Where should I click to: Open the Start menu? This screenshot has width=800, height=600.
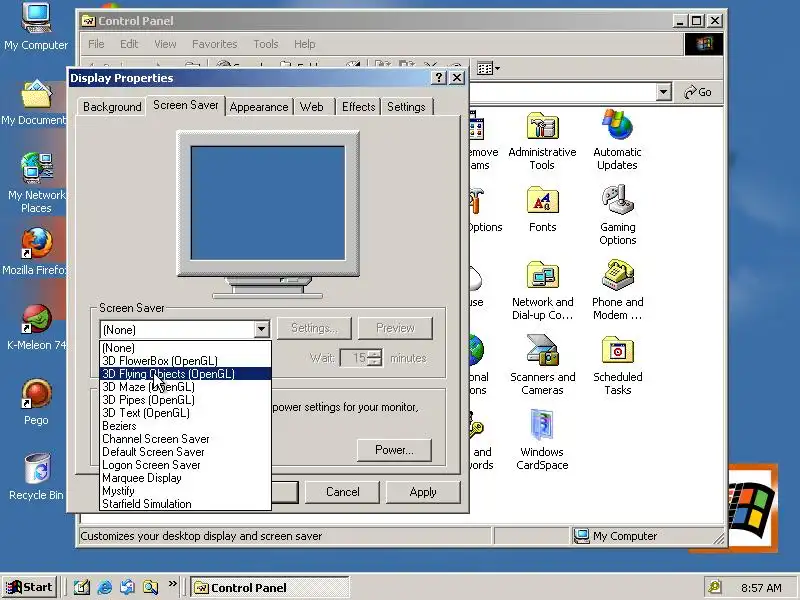point(30,587)
